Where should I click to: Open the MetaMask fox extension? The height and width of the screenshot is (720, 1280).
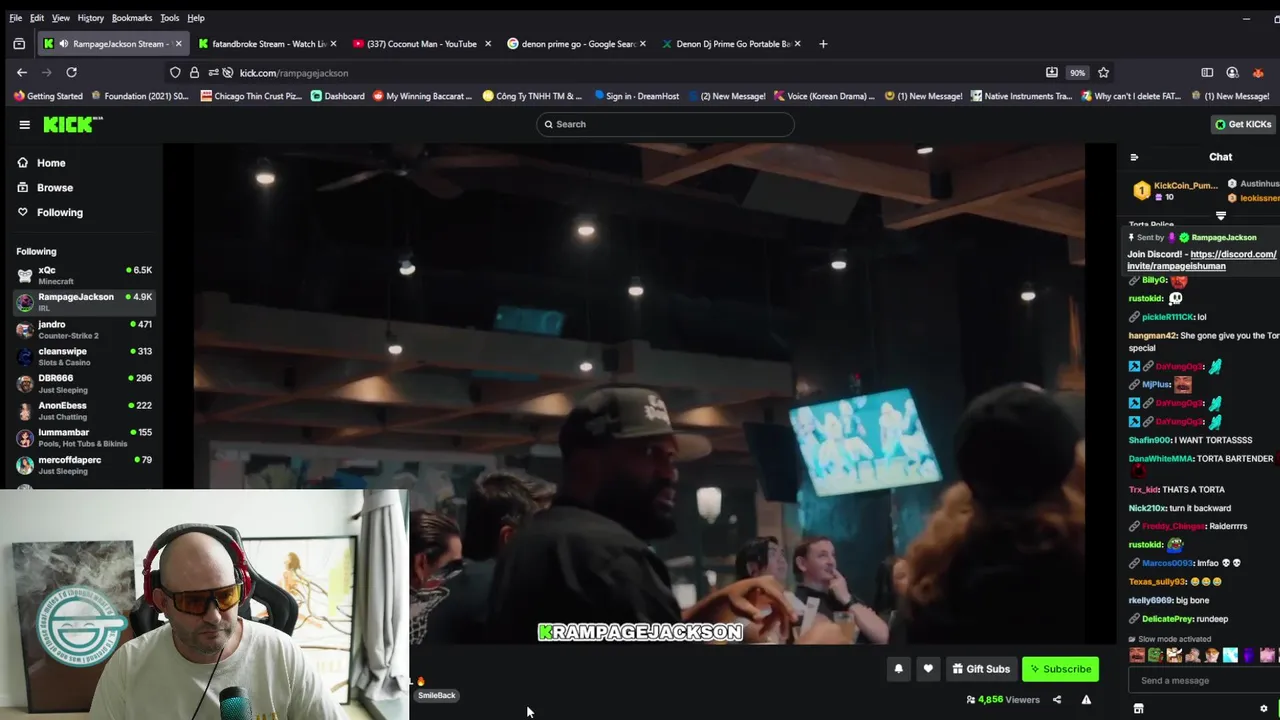pos(1258,73)
